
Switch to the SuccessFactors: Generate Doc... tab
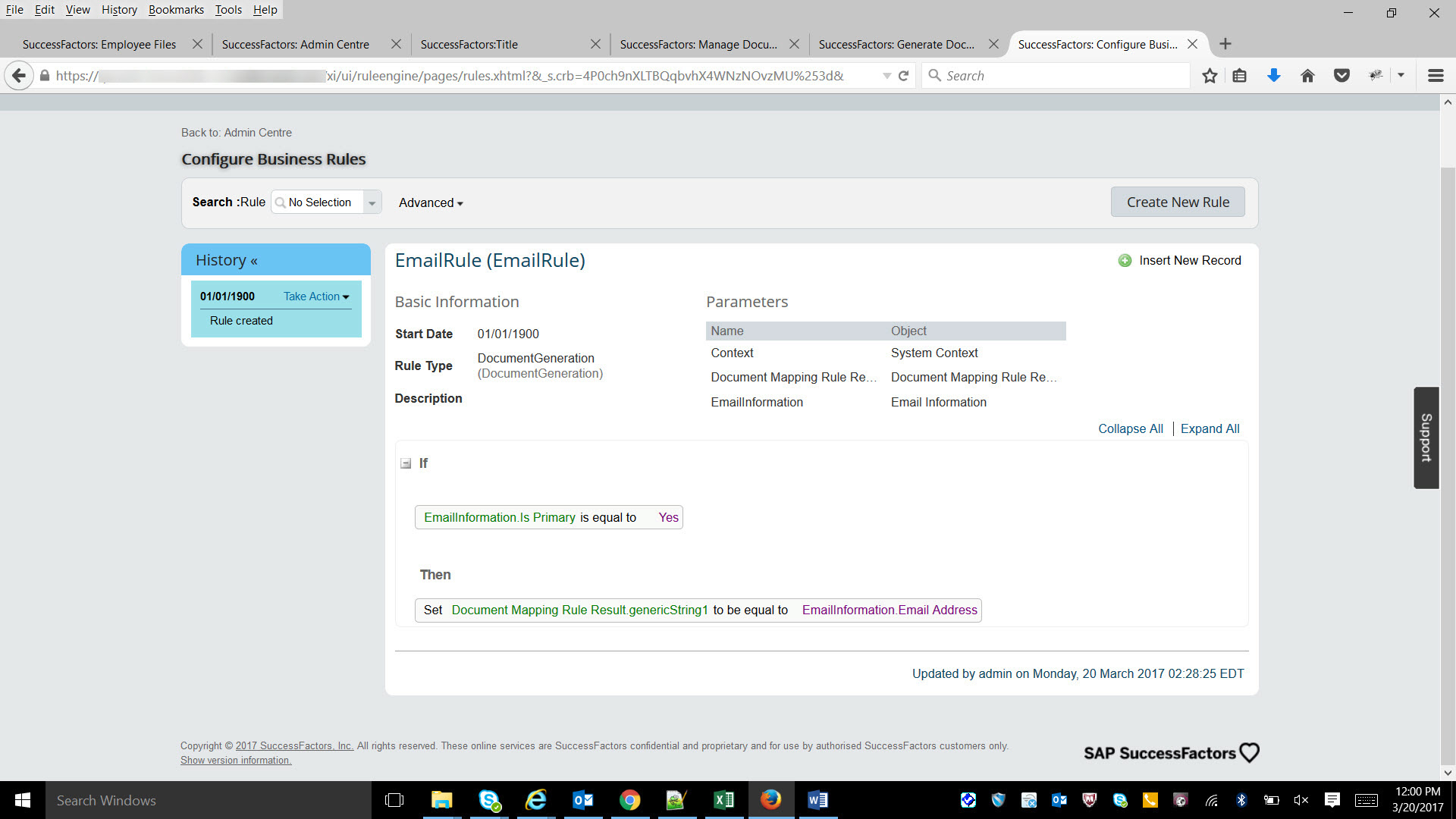point(896,45)
